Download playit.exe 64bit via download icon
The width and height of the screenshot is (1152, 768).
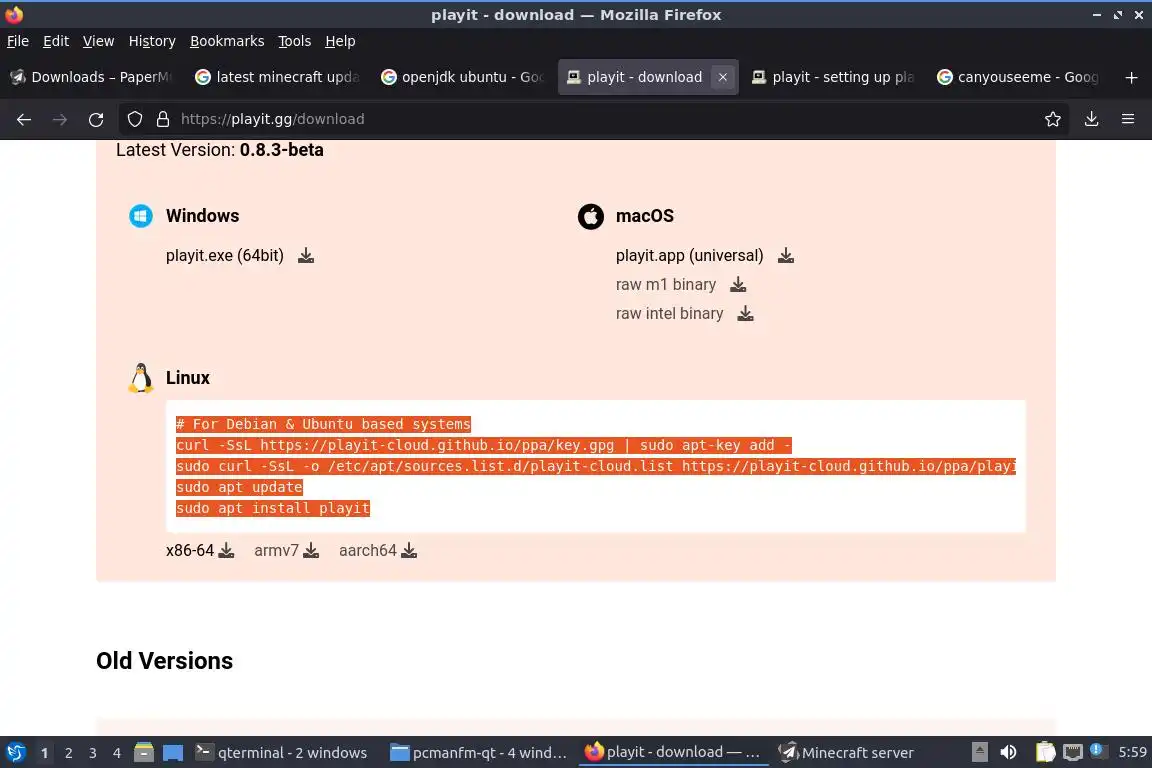tap(306, 256)
